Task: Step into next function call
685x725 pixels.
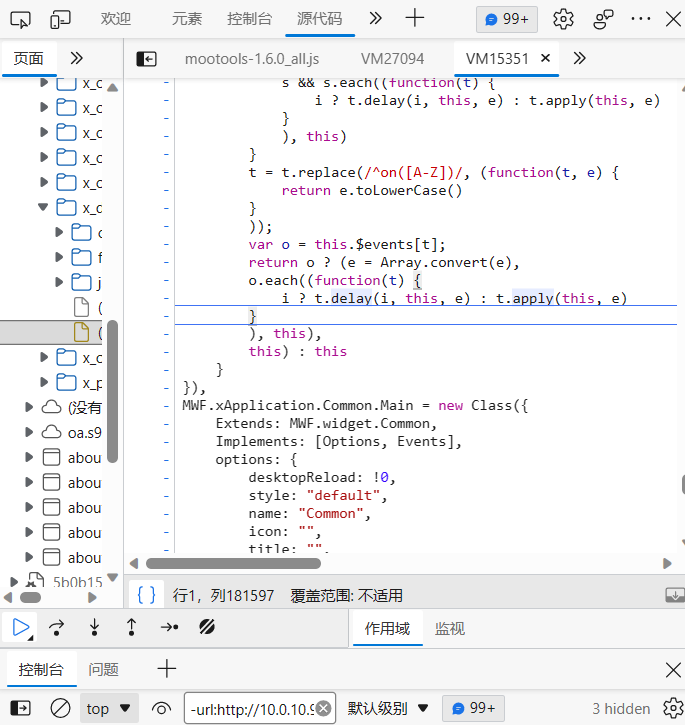Action: 94,627
